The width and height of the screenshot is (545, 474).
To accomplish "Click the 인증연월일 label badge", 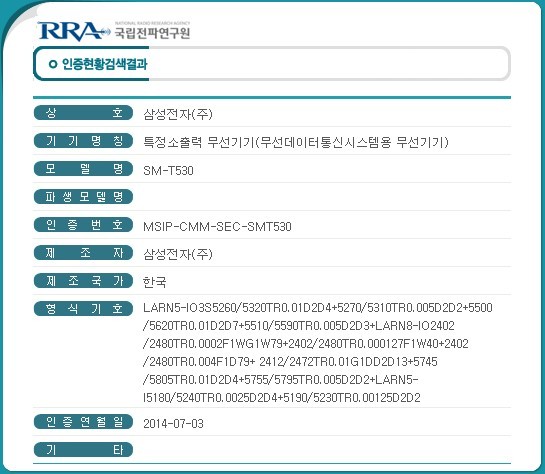I will point(83,422).
